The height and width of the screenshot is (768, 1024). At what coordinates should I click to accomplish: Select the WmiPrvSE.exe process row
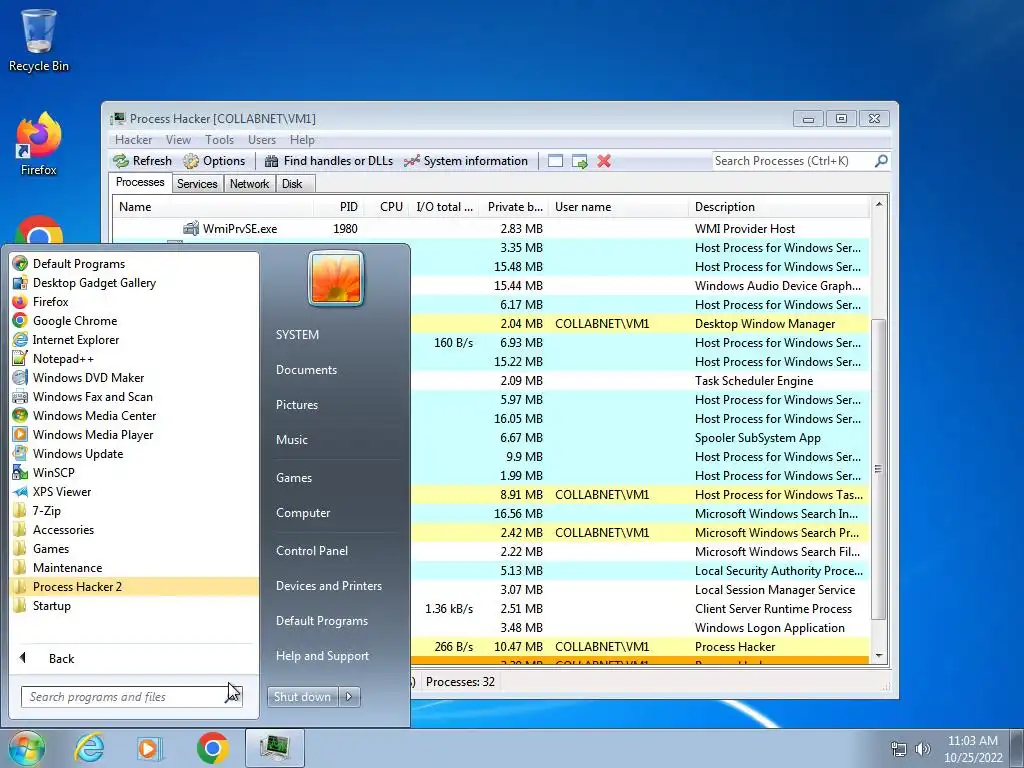click(x=491, y=229)
